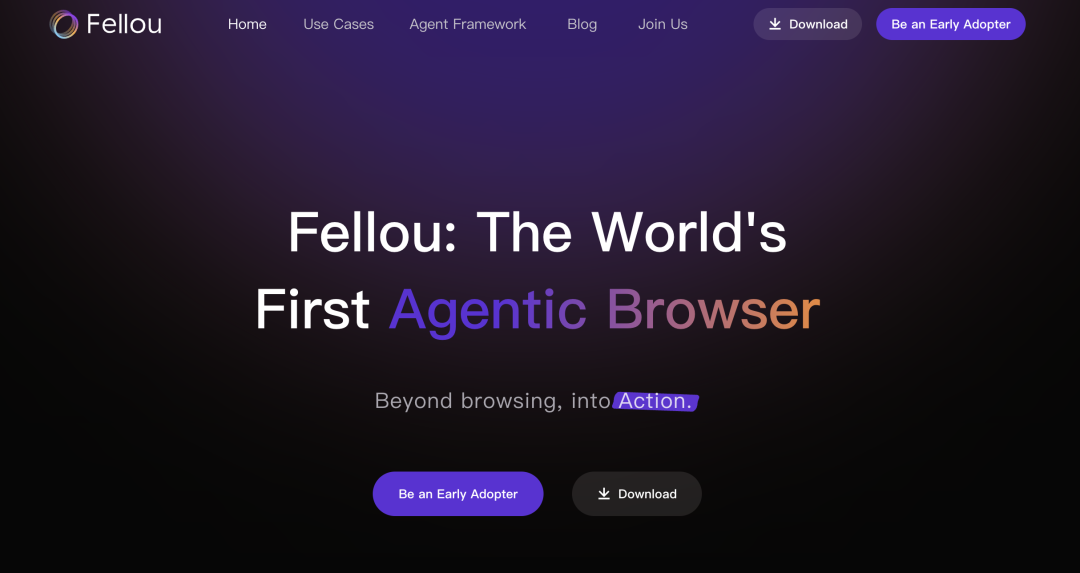Open the Agent Framework nav item

468,24
